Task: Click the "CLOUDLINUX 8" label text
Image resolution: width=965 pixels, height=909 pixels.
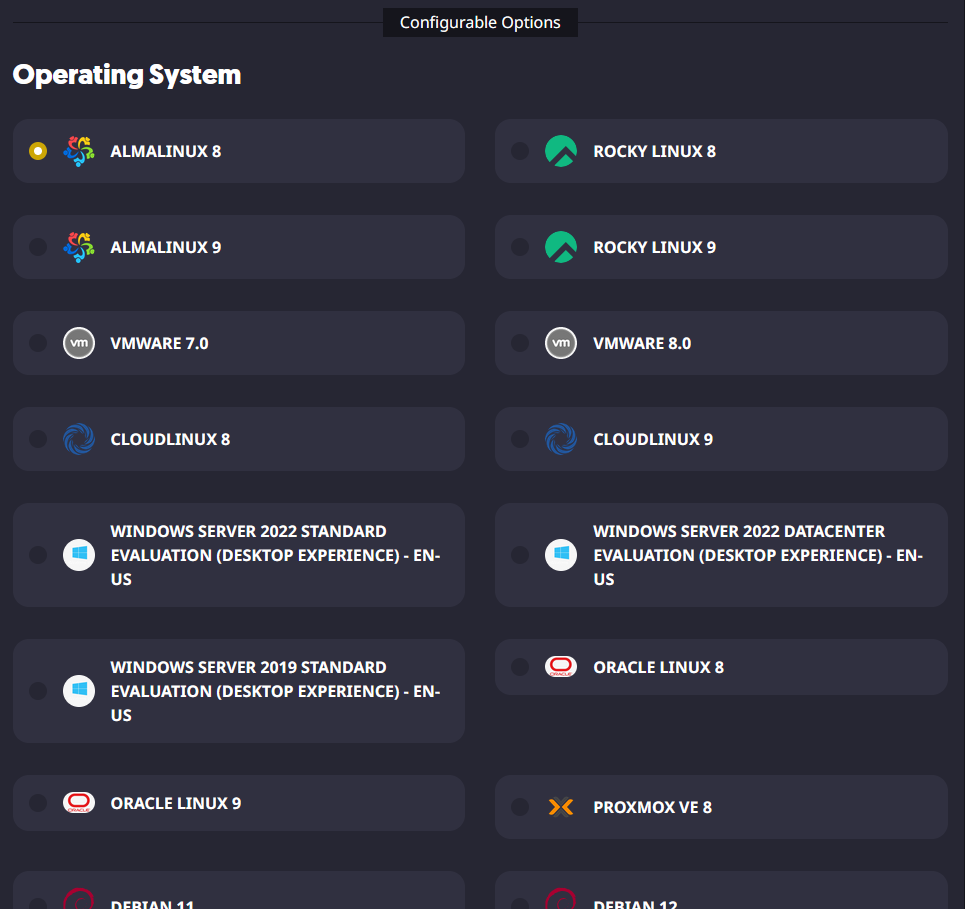Action: [x=170, y=439]
